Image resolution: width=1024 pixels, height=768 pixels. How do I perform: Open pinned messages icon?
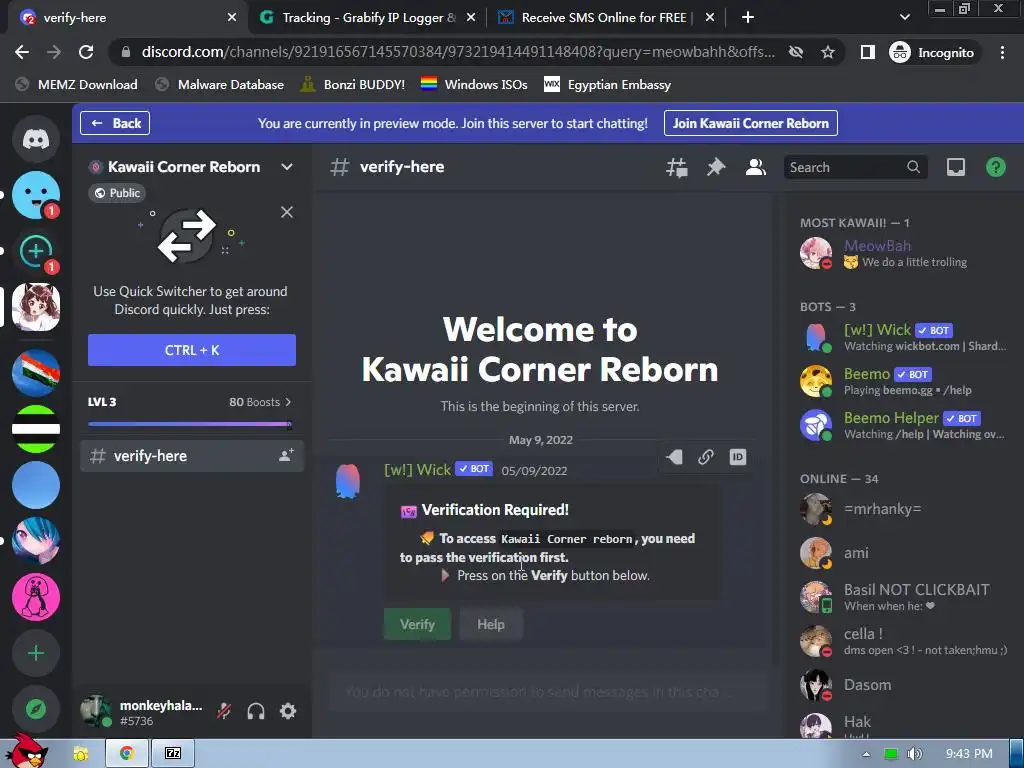716,167
